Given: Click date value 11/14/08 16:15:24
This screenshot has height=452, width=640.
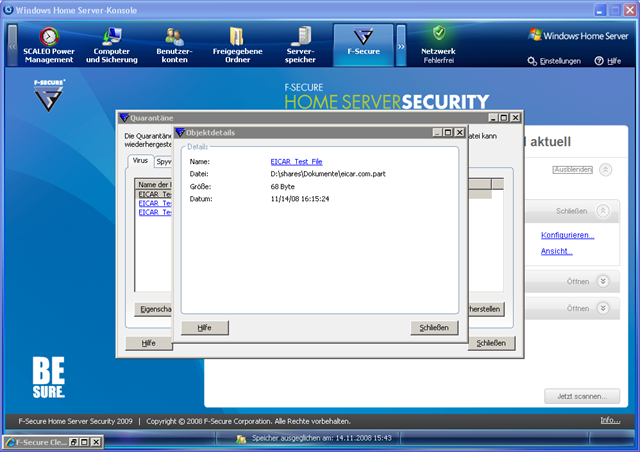Looking at the screenshot, I should [300, 199].
